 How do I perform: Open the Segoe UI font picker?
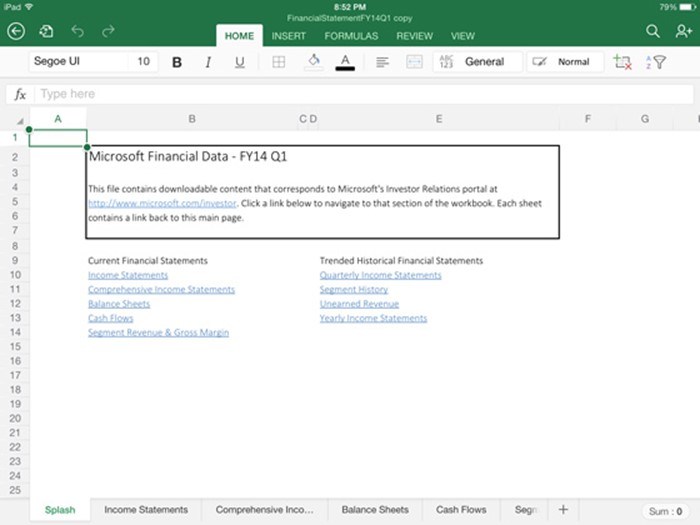pos(80,61)
